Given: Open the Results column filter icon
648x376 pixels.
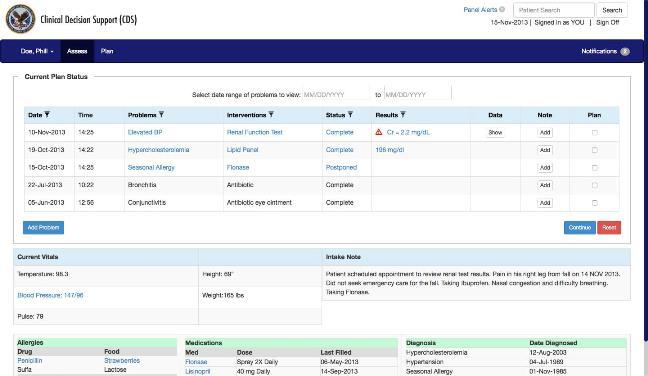Looking at the screenshot, I should click(403, 114).
